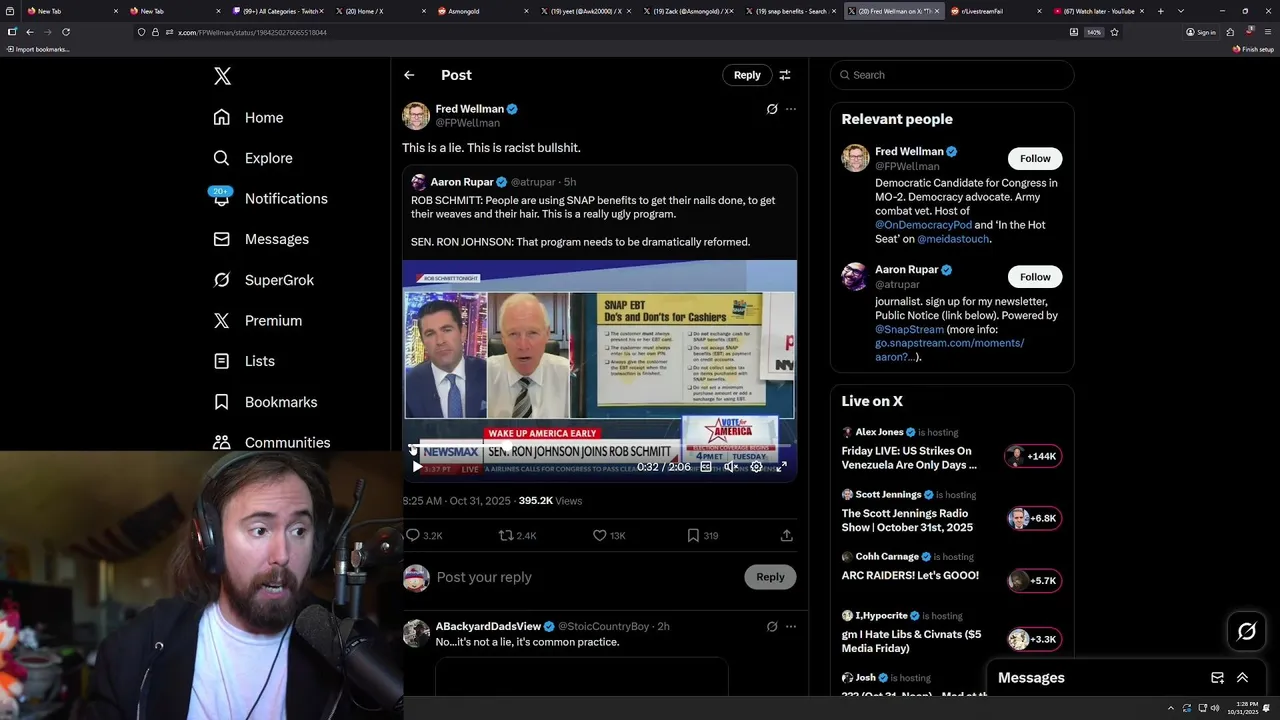The width and height of the screenshot is (1280, 720).
Task: Play the embedded Newsmax video
Action: [x=417, y=467]
